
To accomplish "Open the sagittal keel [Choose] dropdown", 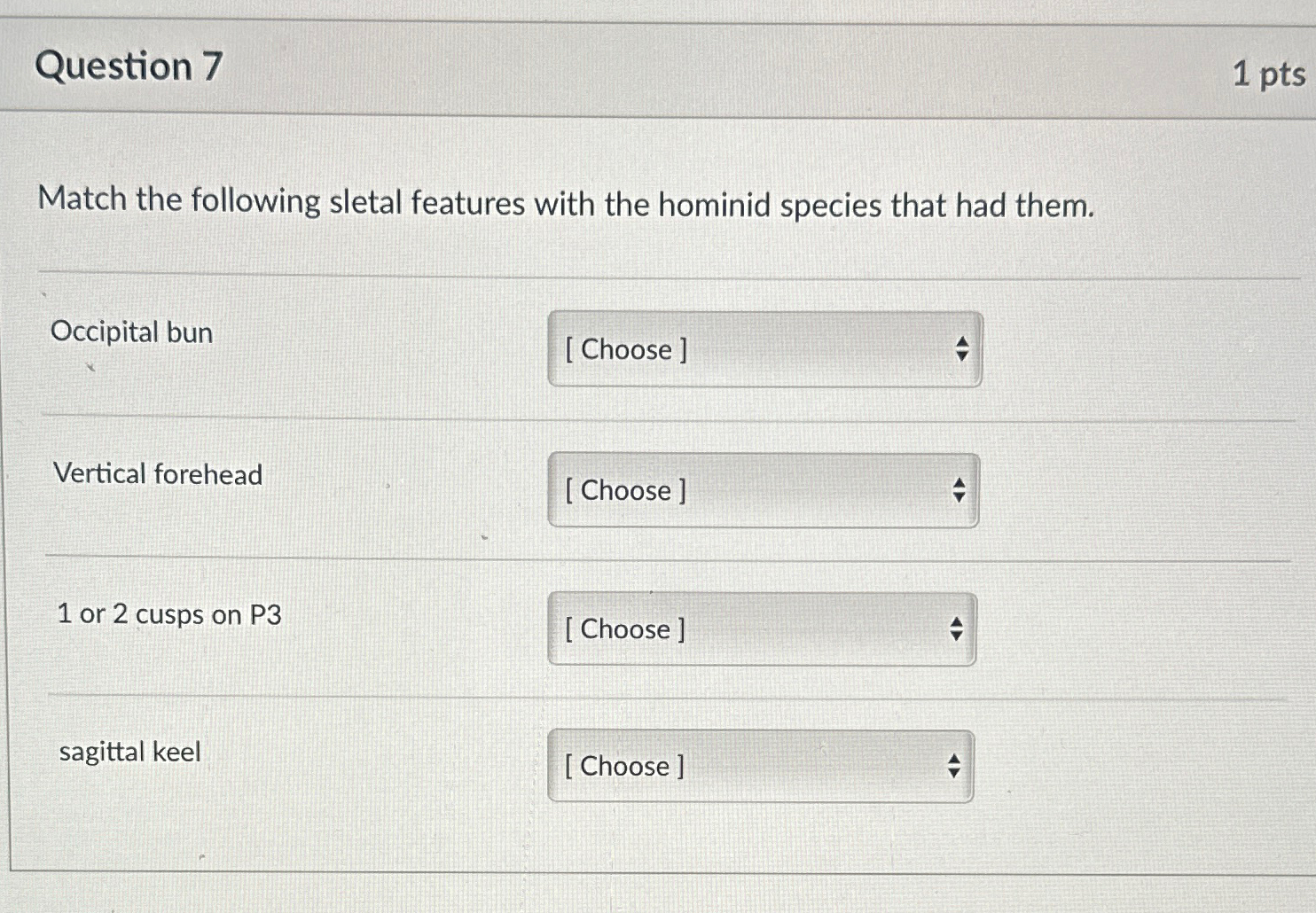I will [x=758, y=766].
